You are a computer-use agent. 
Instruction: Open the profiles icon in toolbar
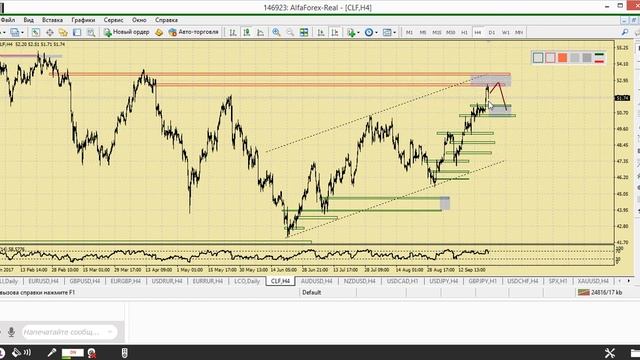pyautogui.click(x=15, y=32)
